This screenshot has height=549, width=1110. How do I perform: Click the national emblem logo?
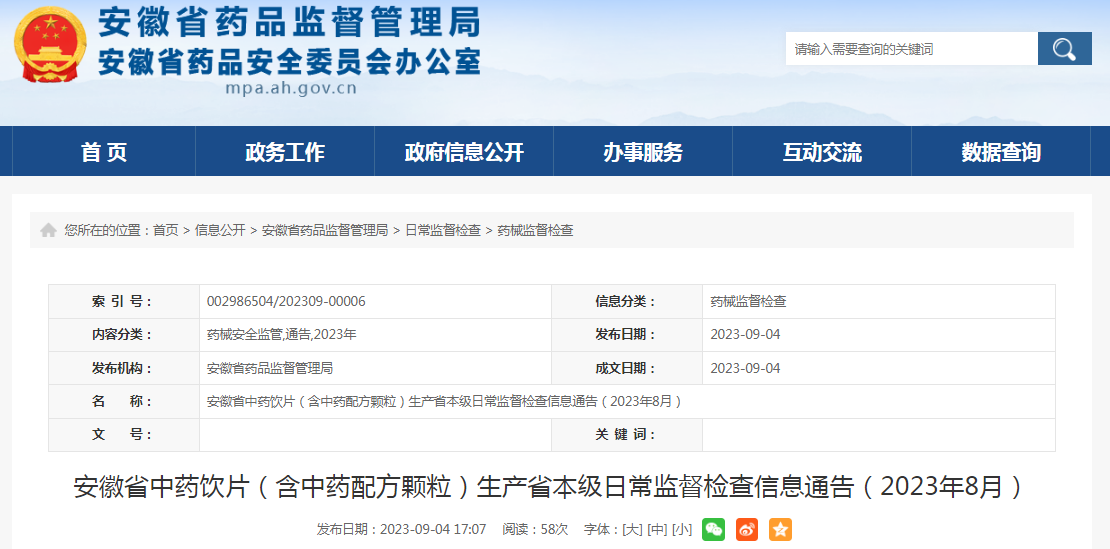[x=50, y=47]
